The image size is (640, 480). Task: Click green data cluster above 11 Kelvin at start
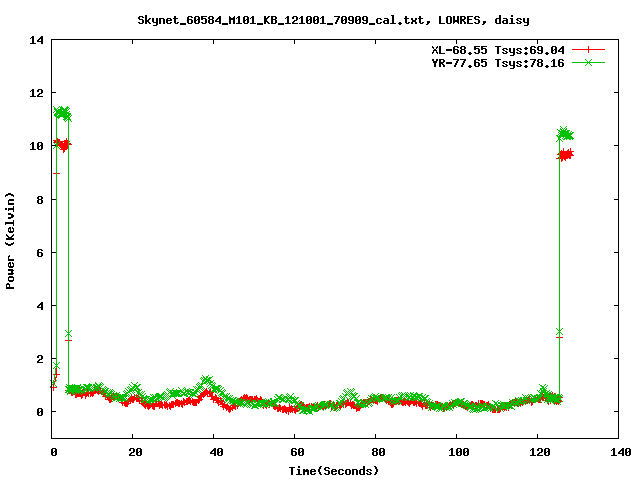[62, 113]
